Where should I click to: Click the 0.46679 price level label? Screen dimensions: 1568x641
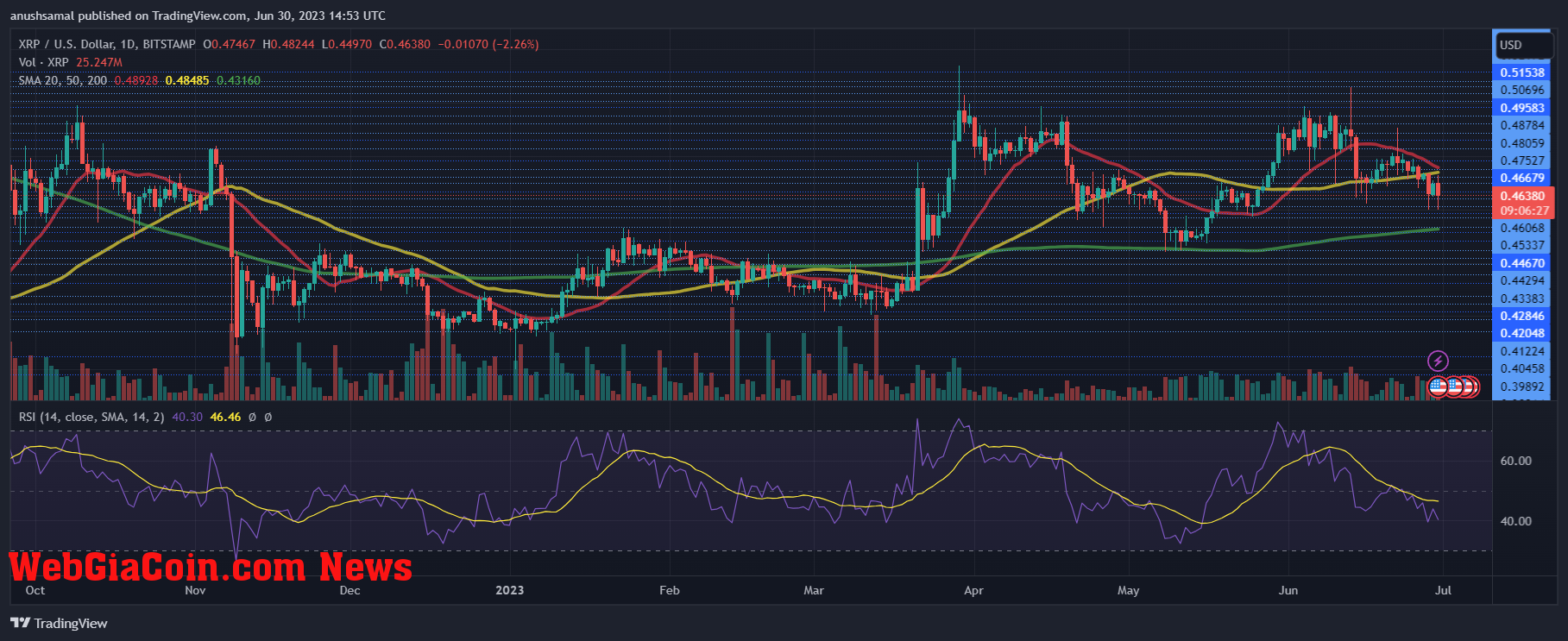coord(1522,178)
